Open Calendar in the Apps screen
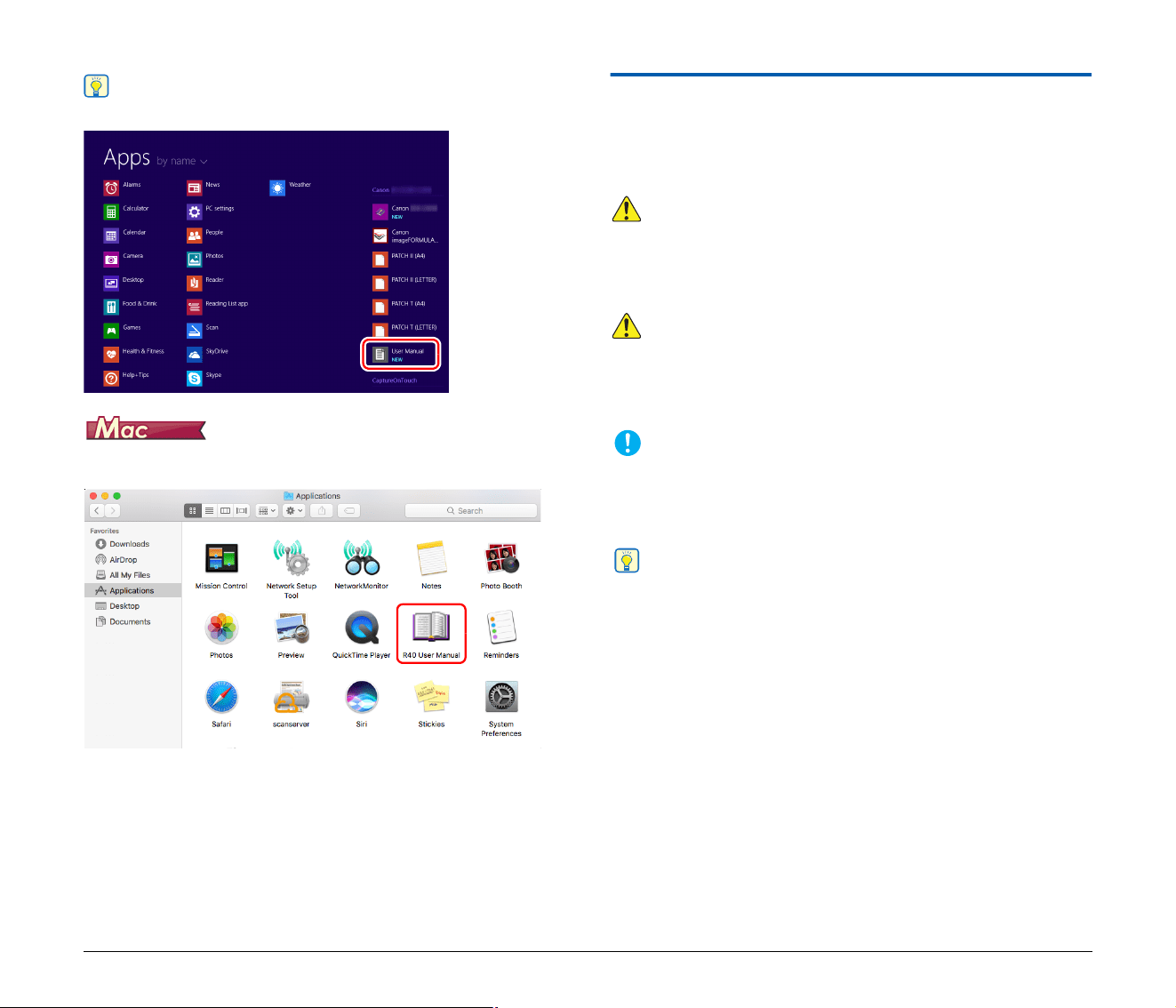1176x1008 pixels. point(124,236)
